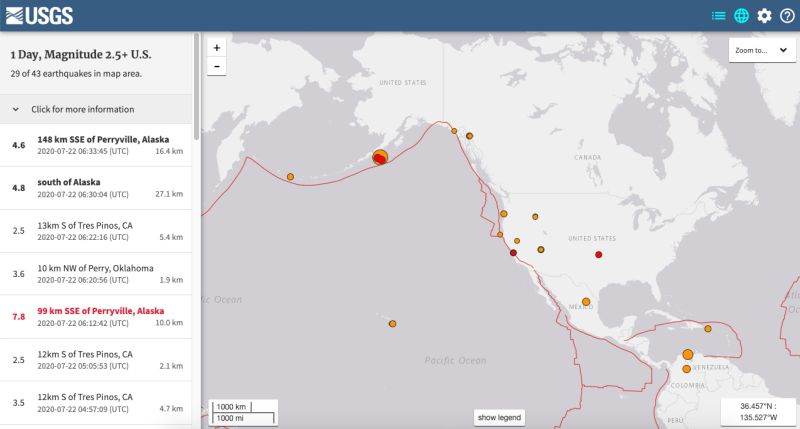Click the Hawaii earthquake marker
The image size is (800, 429).
point(392,323)
